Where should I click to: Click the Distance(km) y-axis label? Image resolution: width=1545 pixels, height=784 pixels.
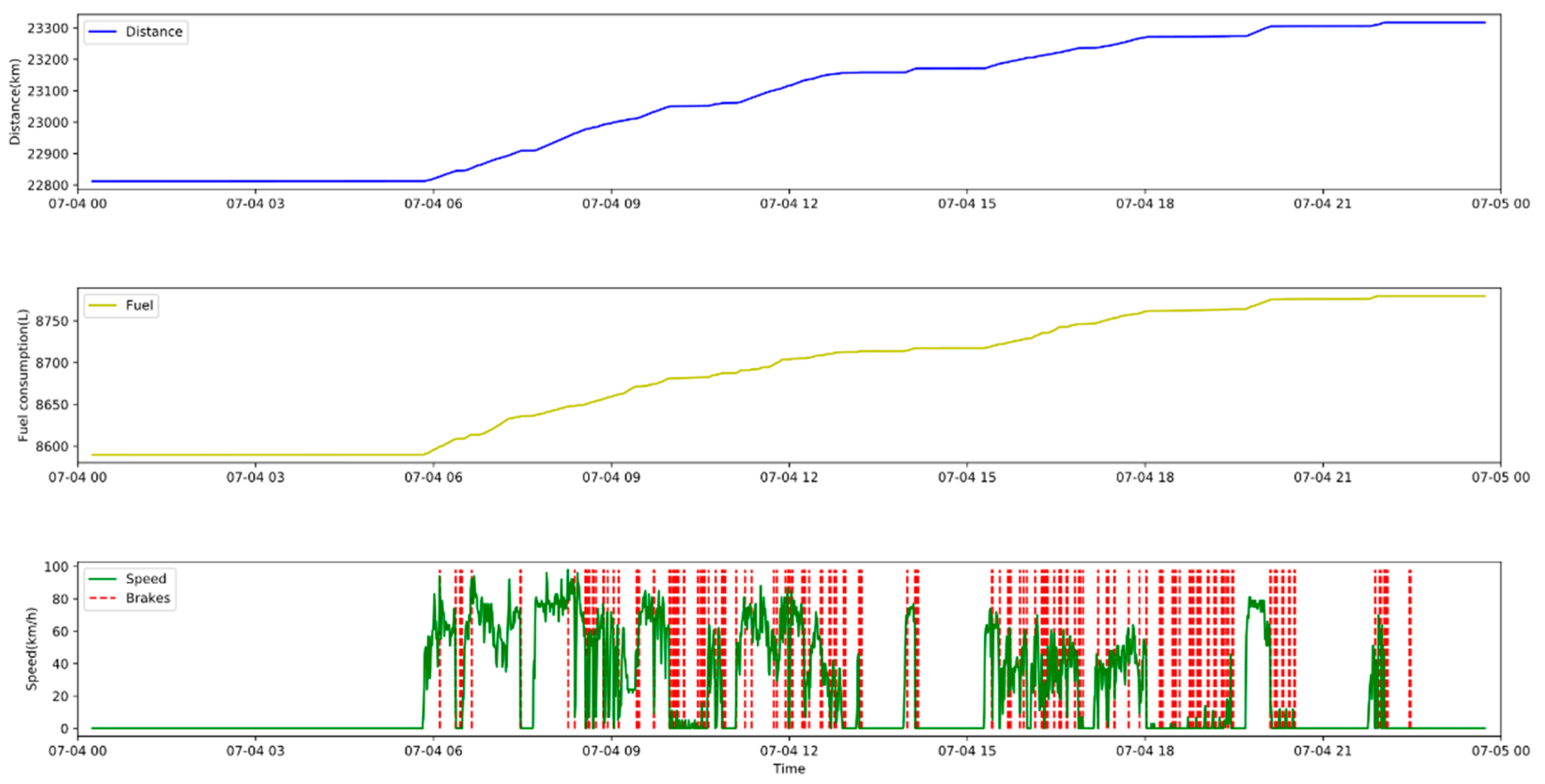[15, 101]
